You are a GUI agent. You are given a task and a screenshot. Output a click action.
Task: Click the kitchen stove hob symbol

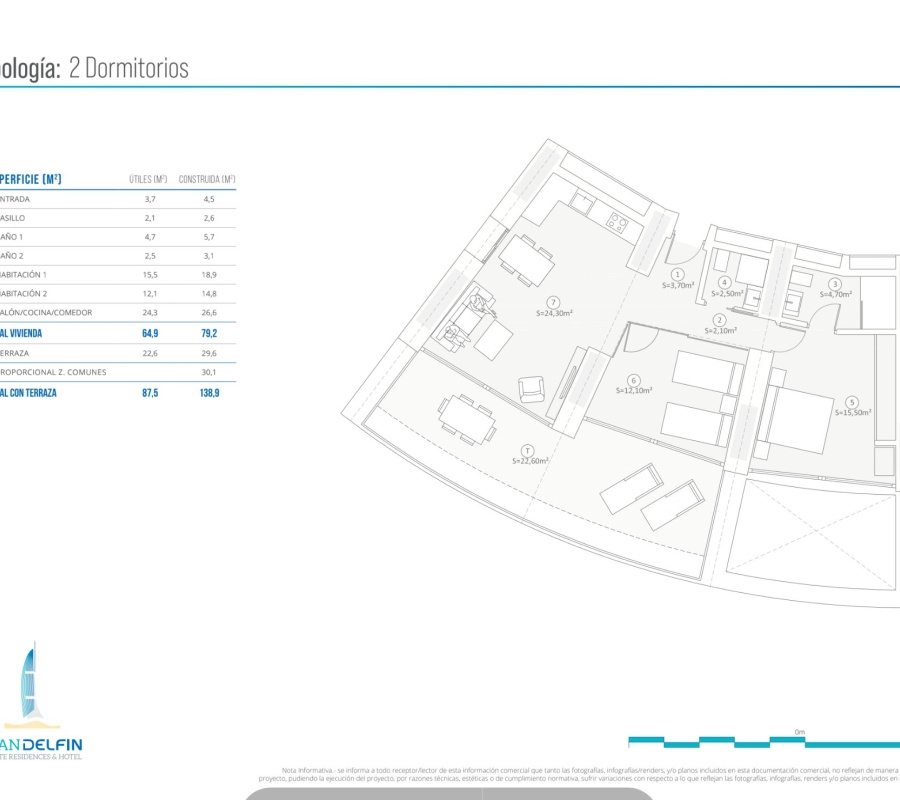pyautogui.click(x=618, y=223)
